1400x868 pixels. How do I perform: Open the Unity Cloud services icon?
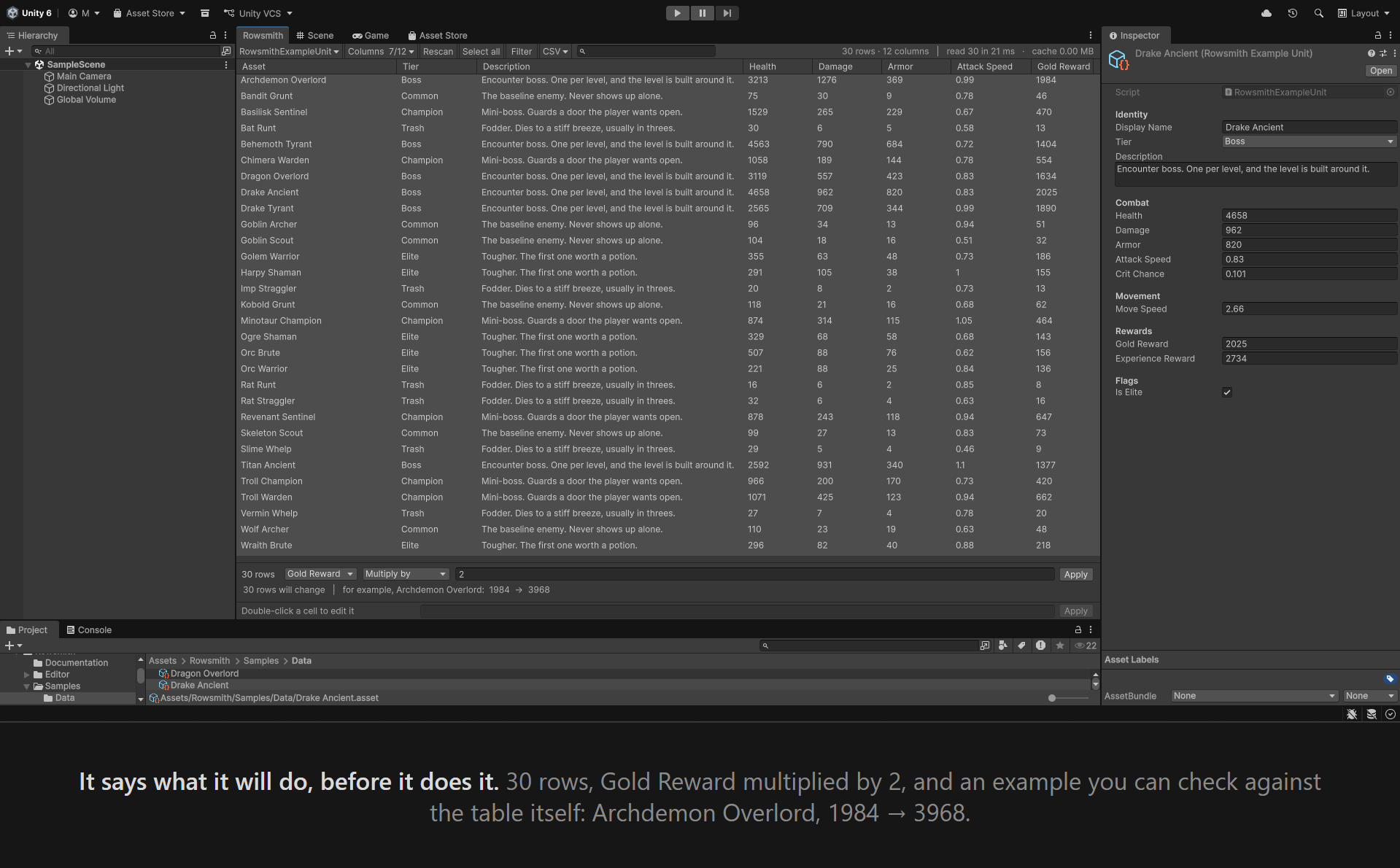click(x=1266, y=13)
